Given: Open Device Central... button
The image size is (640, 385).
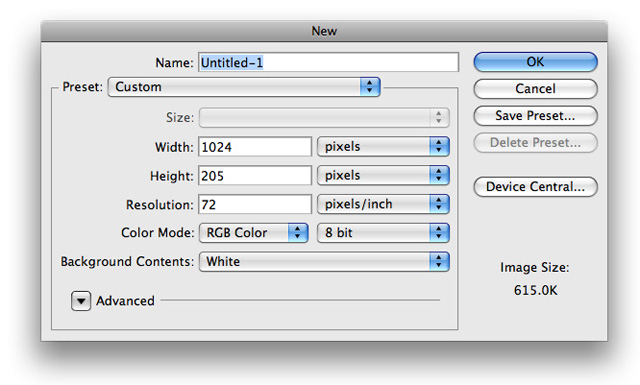Looking at the screenshot, I should (x=536, y=187).
